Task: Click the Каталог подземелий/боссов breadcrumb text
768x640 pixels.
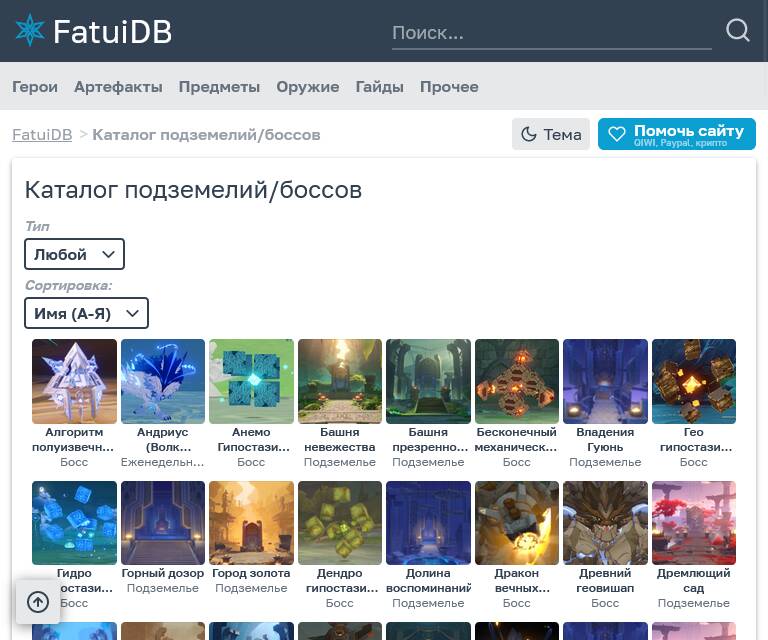Action: (x=206, y=135)
